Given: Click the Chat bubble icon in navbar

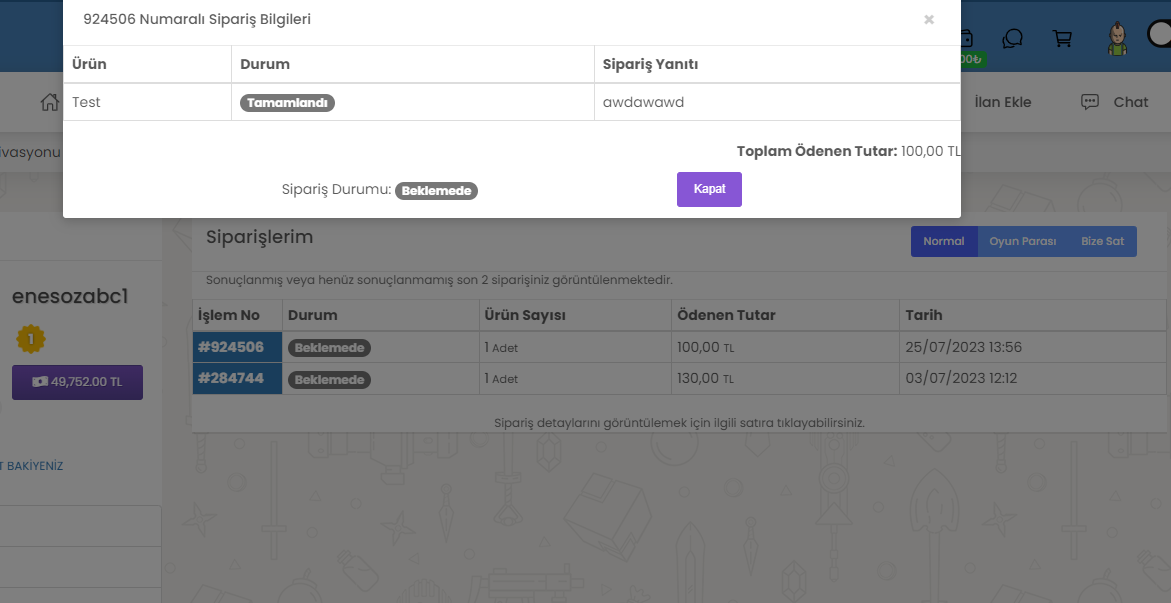Looking at the screenshot, I should (x=1091, y=102).
